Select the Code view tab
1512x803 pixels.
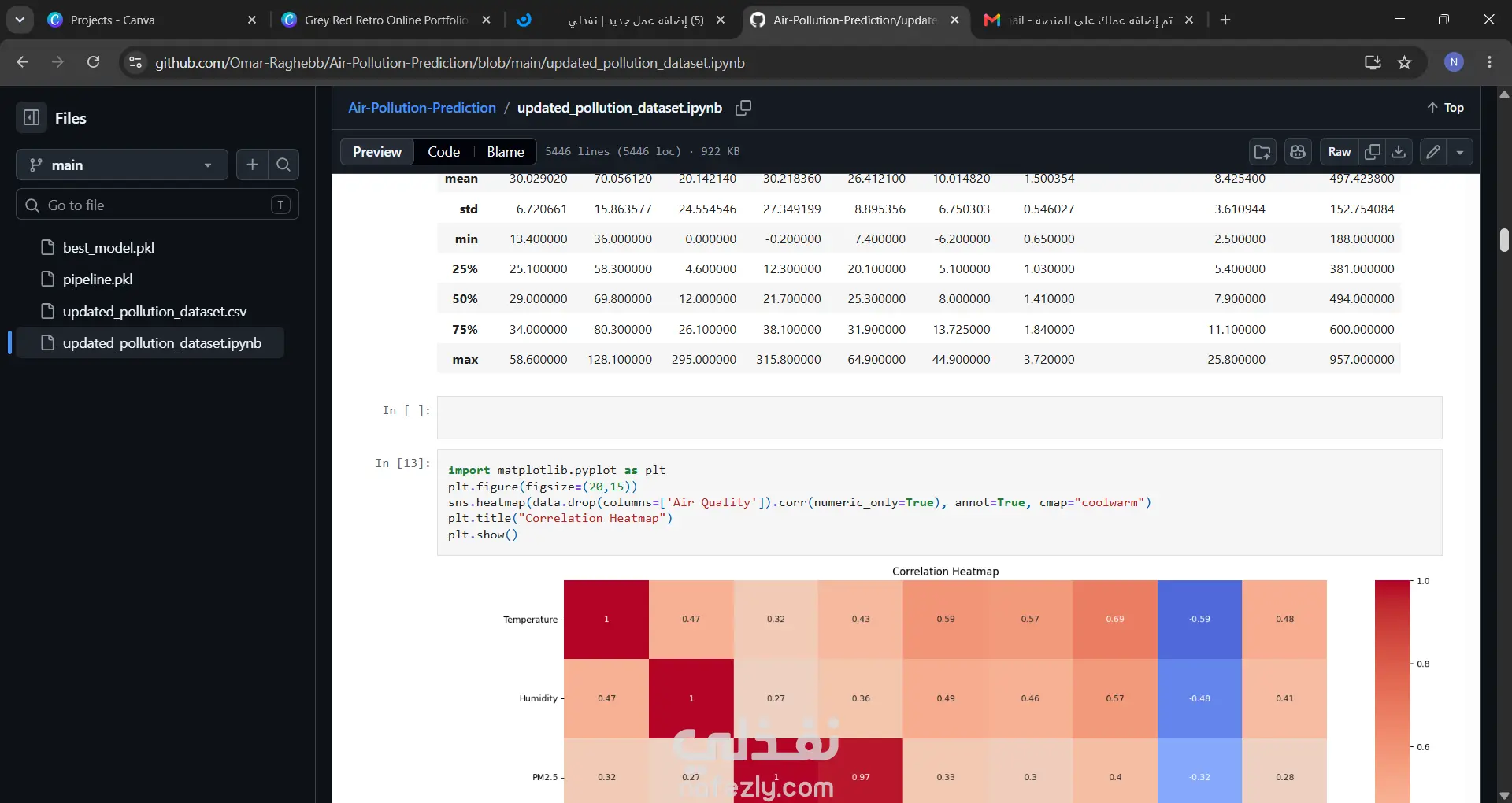(x=443, y=152)
